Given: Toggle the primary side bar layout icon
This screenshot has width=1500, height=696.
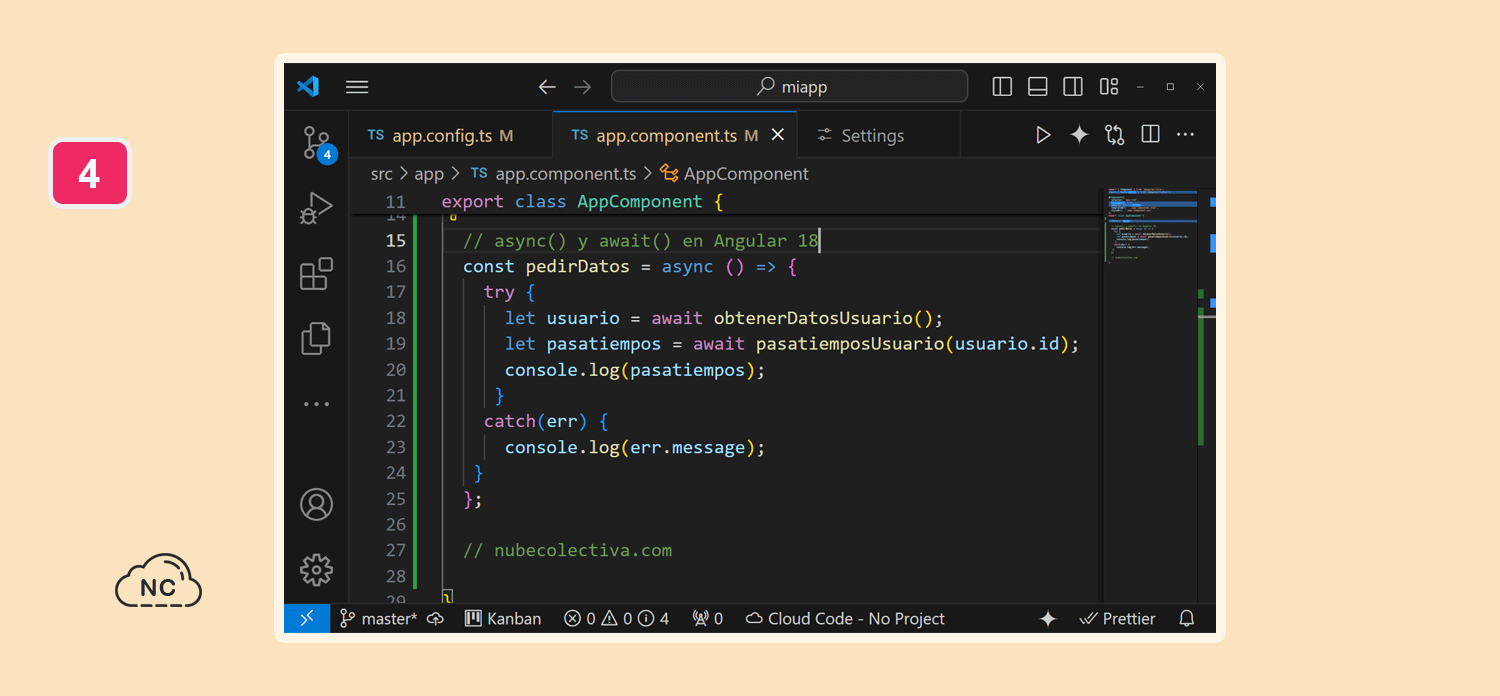Looking at the screenshot, I should (1002, 87).
